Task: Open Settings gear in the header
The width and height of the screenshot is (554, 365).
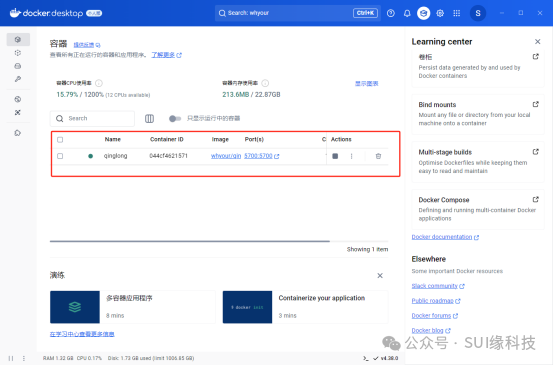Action: coord(440,13)
